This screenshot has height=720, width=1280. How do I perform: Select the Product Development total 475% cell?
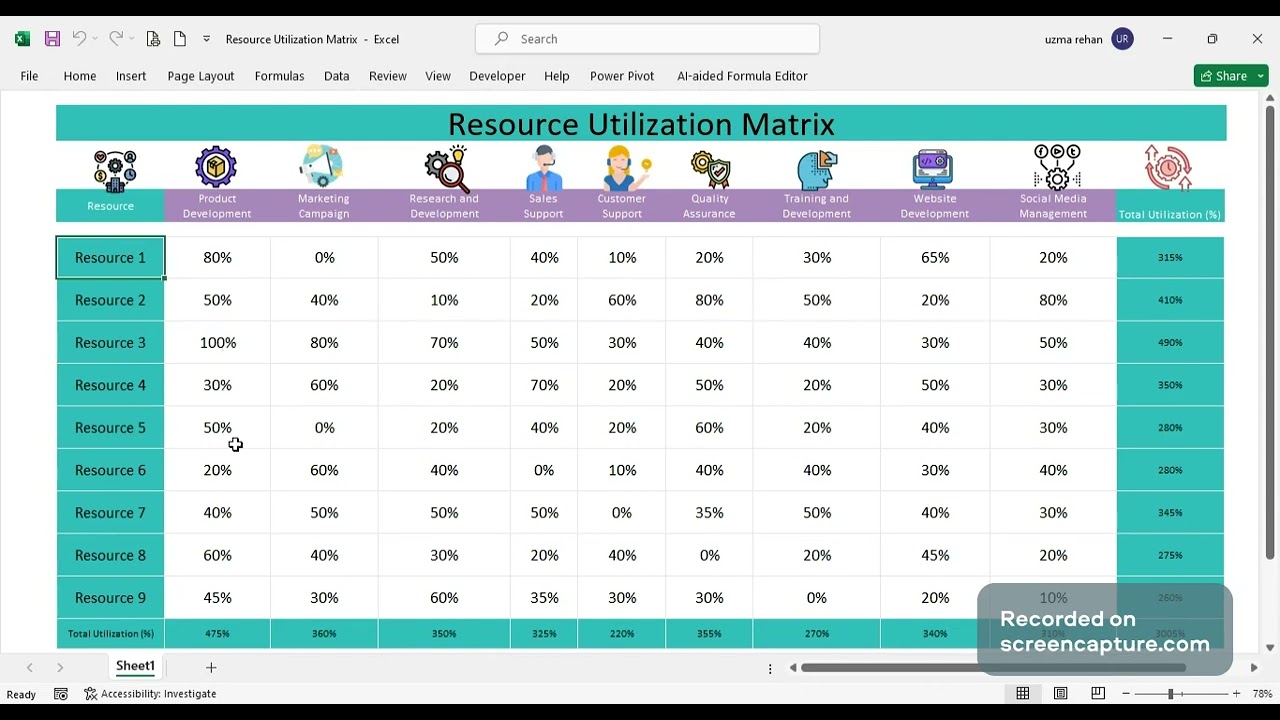pyautogui.click(x=217, y=634)
